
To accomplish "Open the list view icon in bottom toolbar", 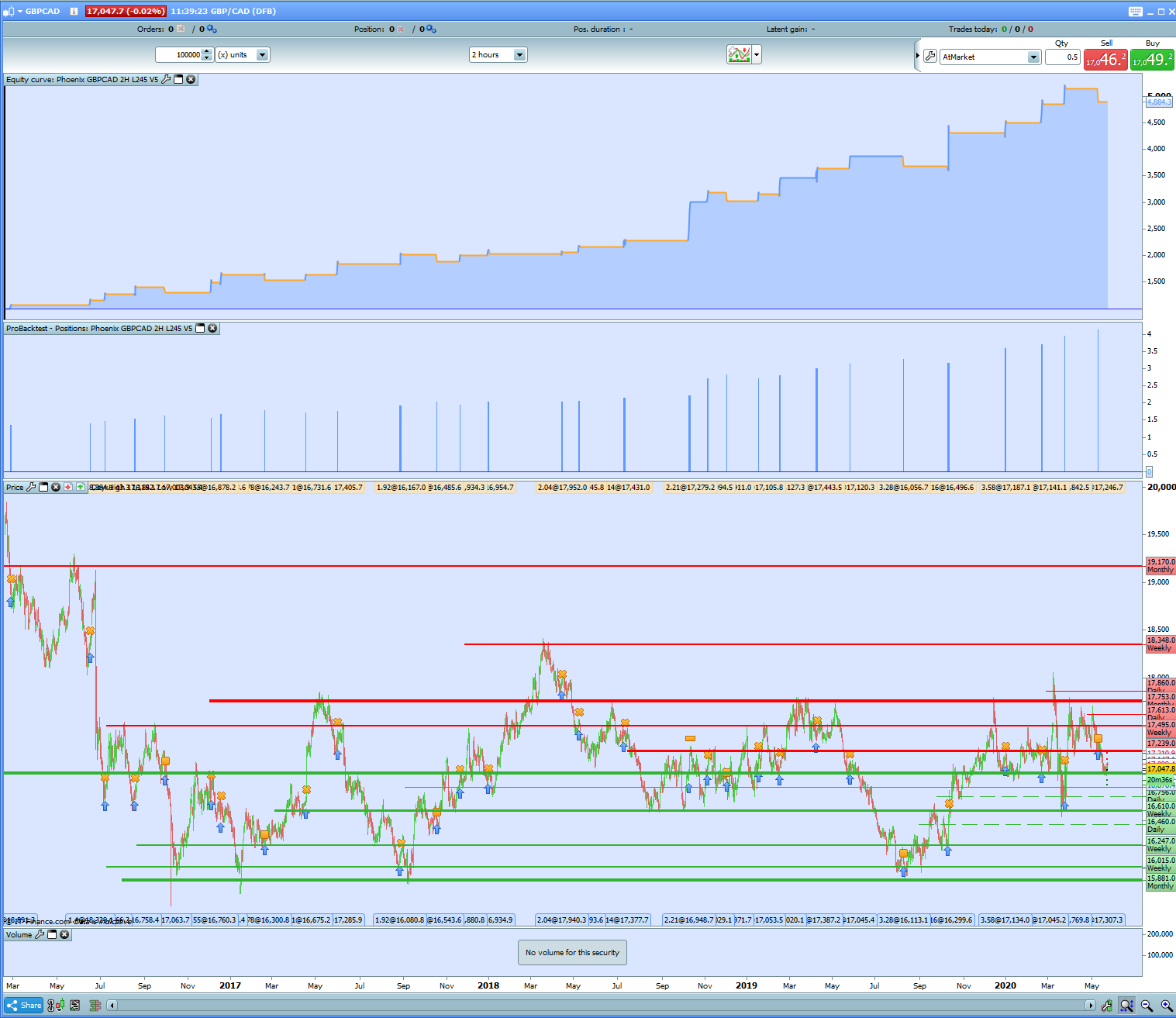I will point(74,1006).
